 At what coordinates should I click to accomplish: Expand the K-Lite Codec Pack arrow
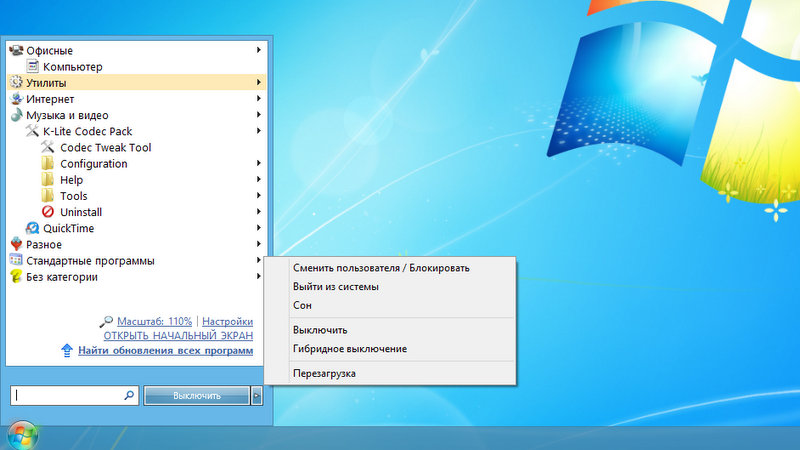[x=259, y=131]
